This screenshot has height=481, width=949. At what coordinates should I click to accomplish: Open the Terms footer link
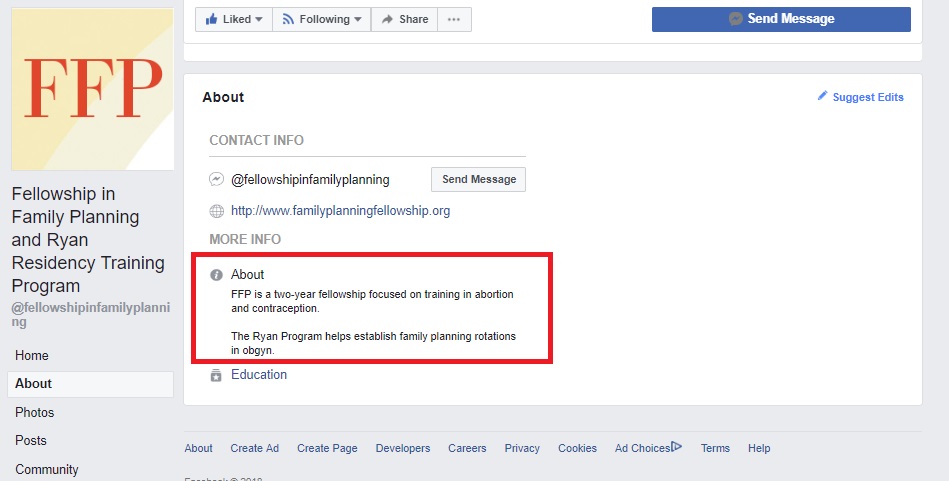tap(715, 448)
